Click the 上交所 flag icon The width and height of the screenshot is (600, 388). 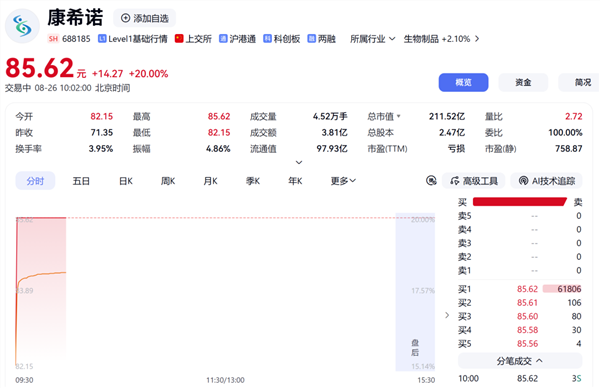(179, 39)
